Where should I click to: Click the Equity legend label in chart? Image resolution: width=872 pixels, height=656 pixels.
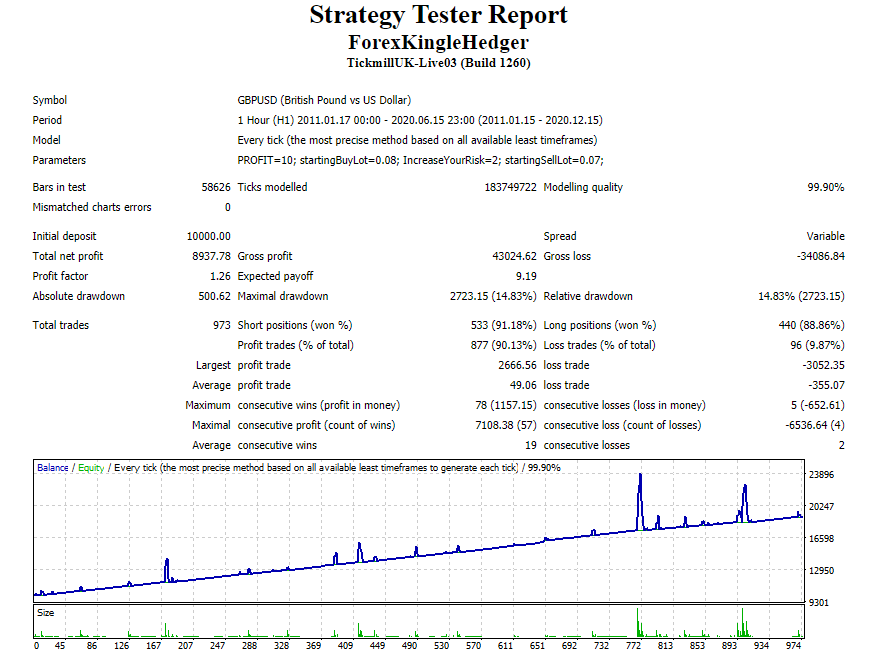pos(91,468)
